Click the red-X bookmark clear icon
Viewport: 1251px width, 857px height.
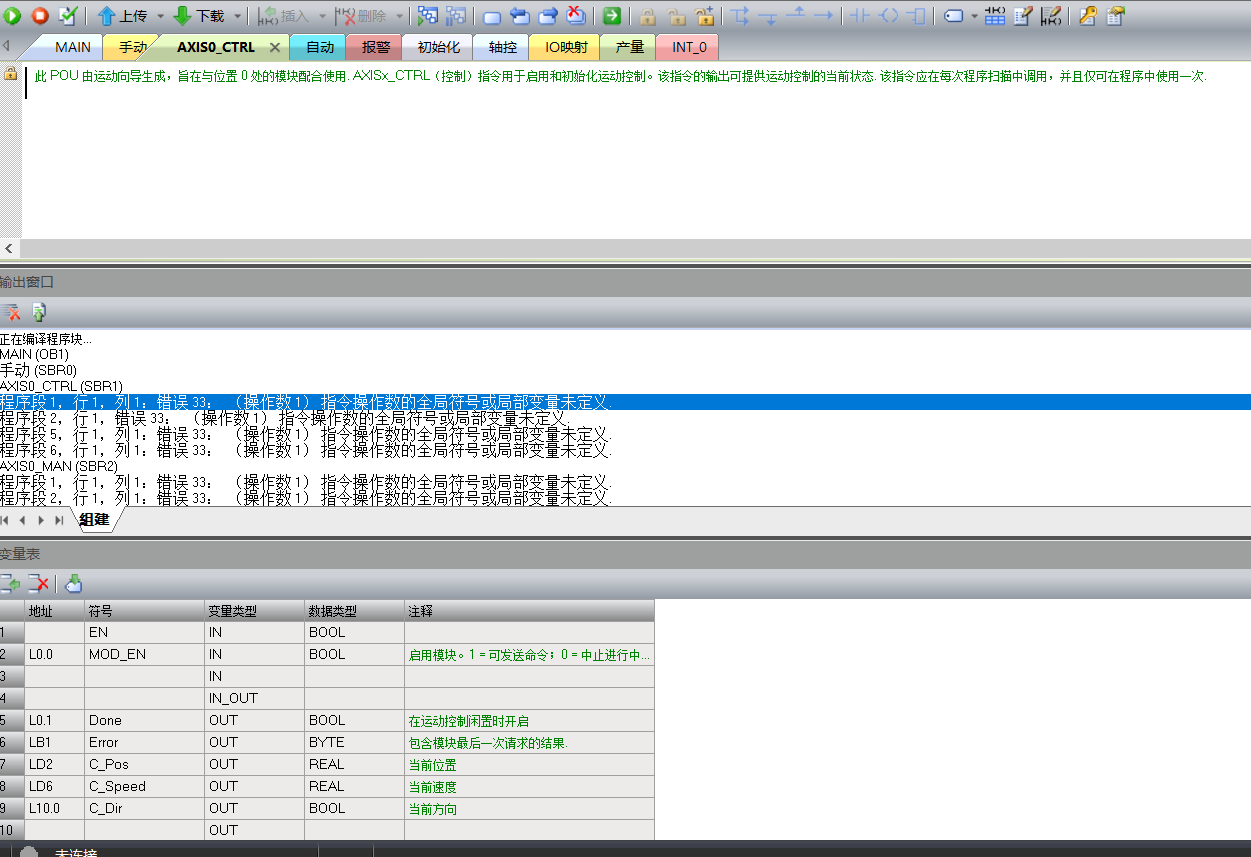coord(577,16)
